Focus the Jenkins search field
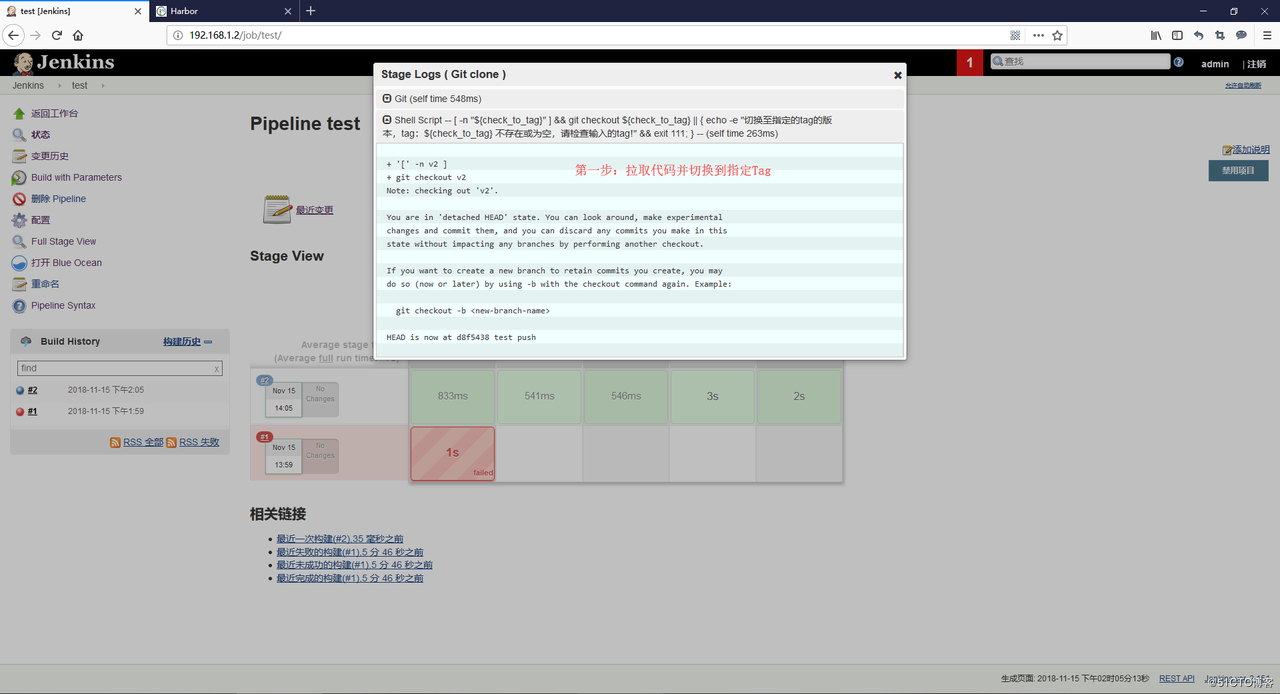This screenshot has height=694, width=1280. [1080, 62]
